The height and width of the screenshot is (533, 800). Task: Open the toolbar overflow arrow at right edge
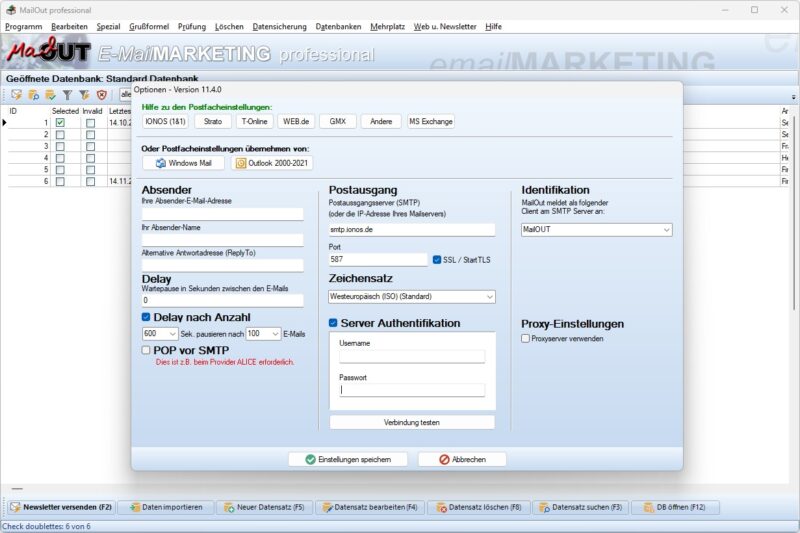pos(793,97)
